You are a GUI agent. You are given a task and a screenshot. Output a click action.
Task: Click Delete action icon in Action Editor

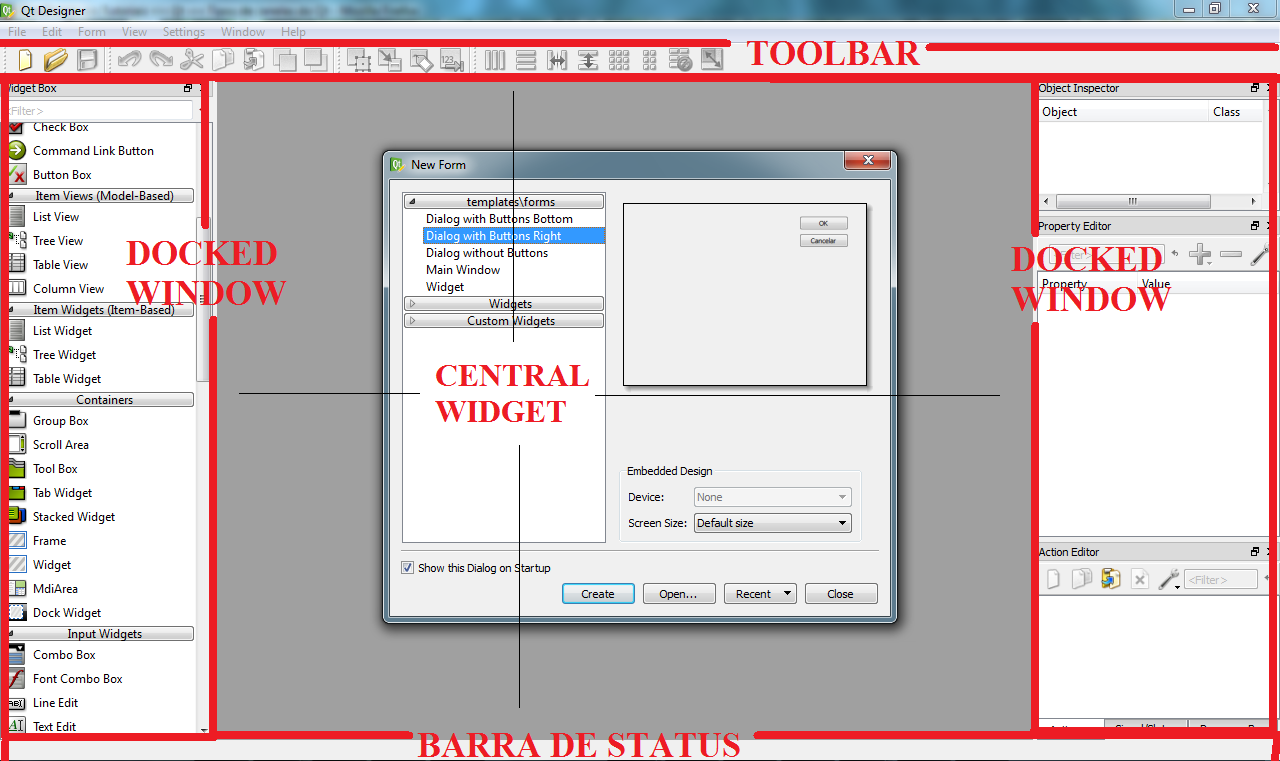tap(1139, 579)
